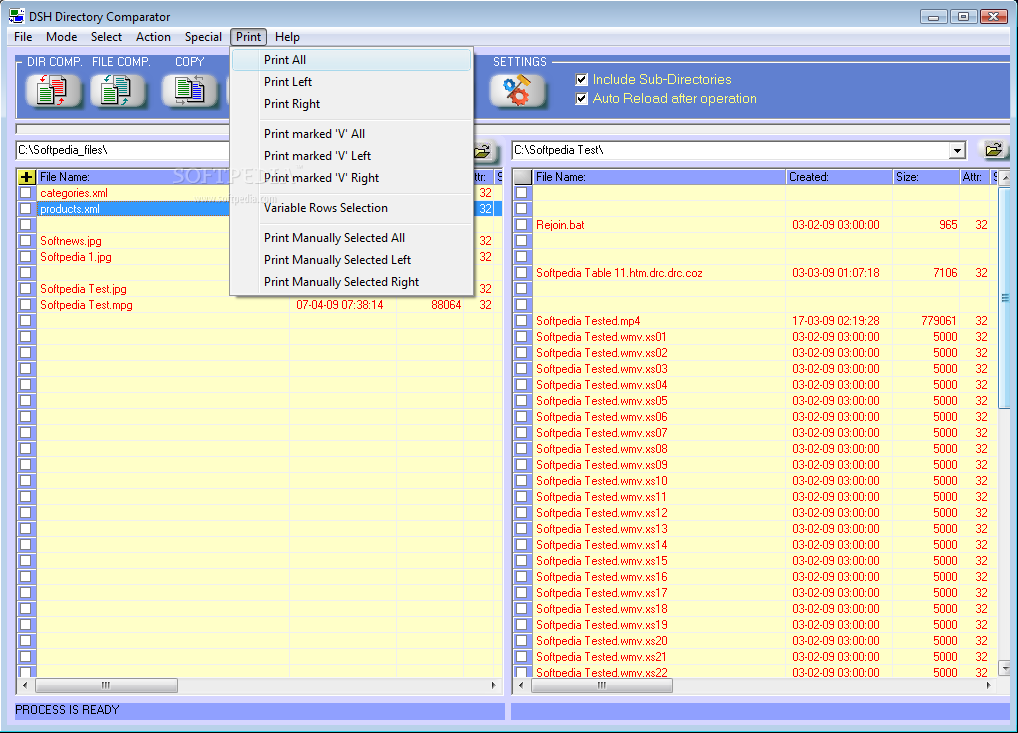Choose Print Left from the menu
1018x733 pixels.
(x=351, y=82)
